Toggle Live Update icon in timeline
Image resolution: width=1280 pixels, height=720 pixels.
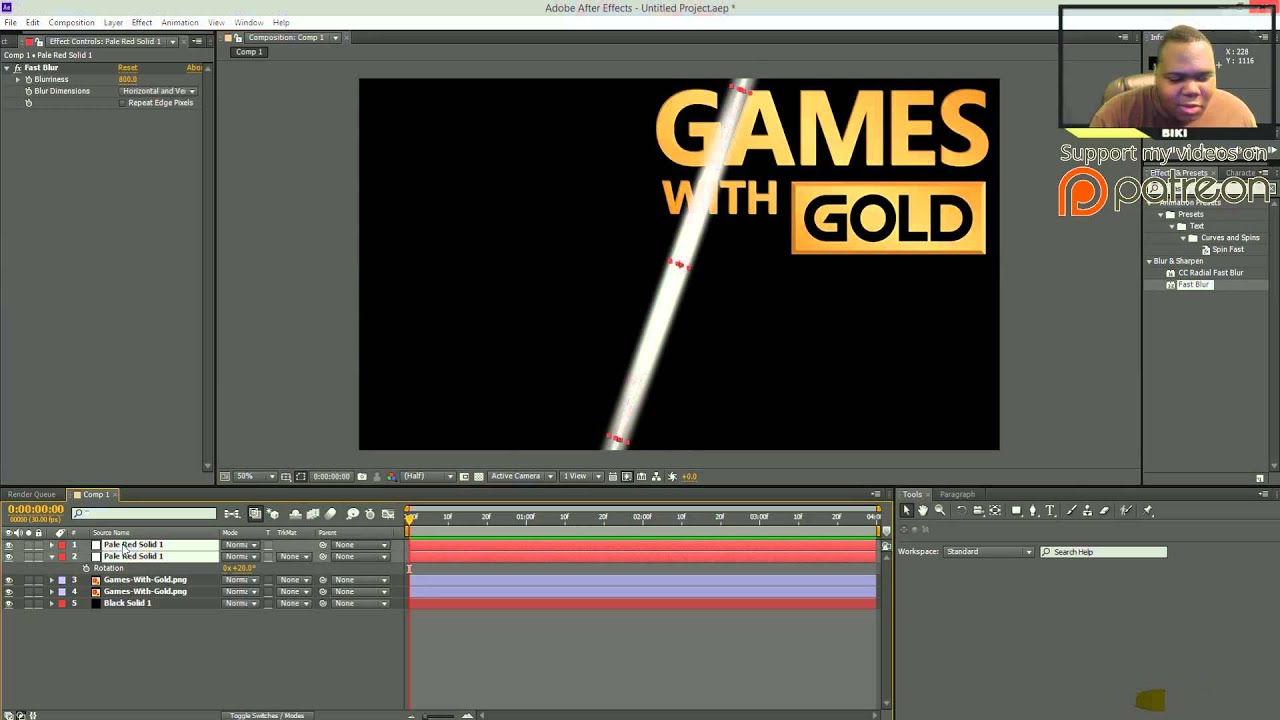click(255, 514)
